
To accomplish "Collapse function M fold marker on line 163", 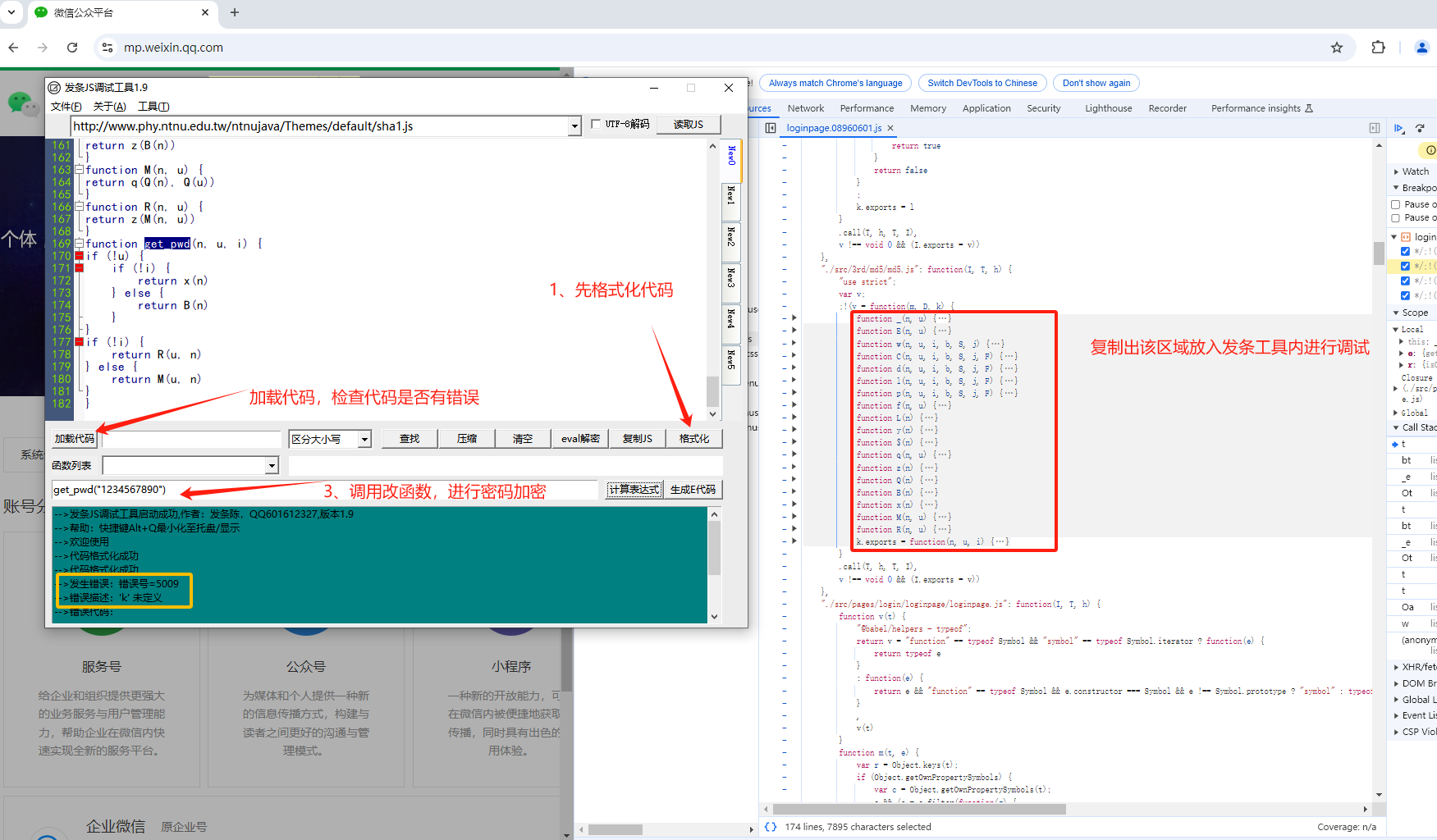I will (x=80, y=170).
